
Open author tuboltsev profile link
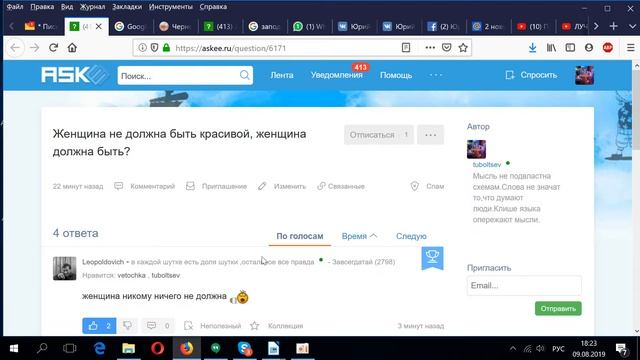tap(487, 164)
